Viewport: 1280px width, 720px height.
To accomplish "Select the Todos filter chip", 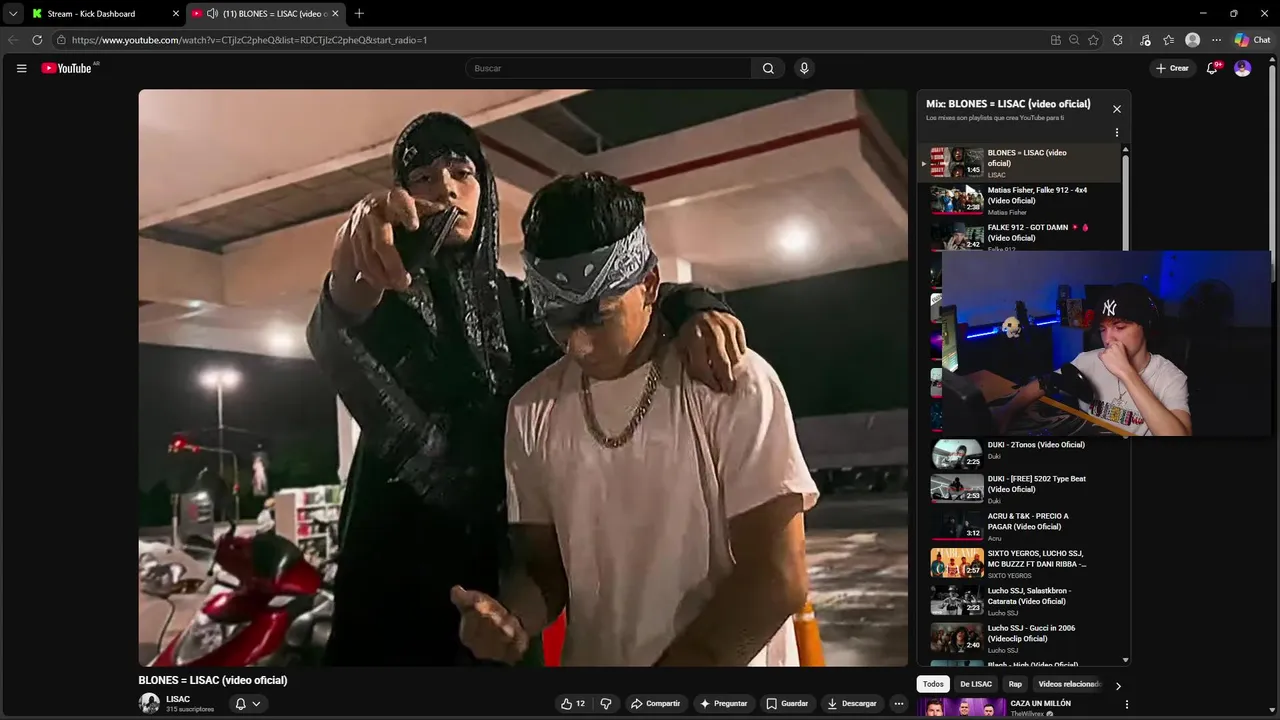I will [x=933, y=684].
